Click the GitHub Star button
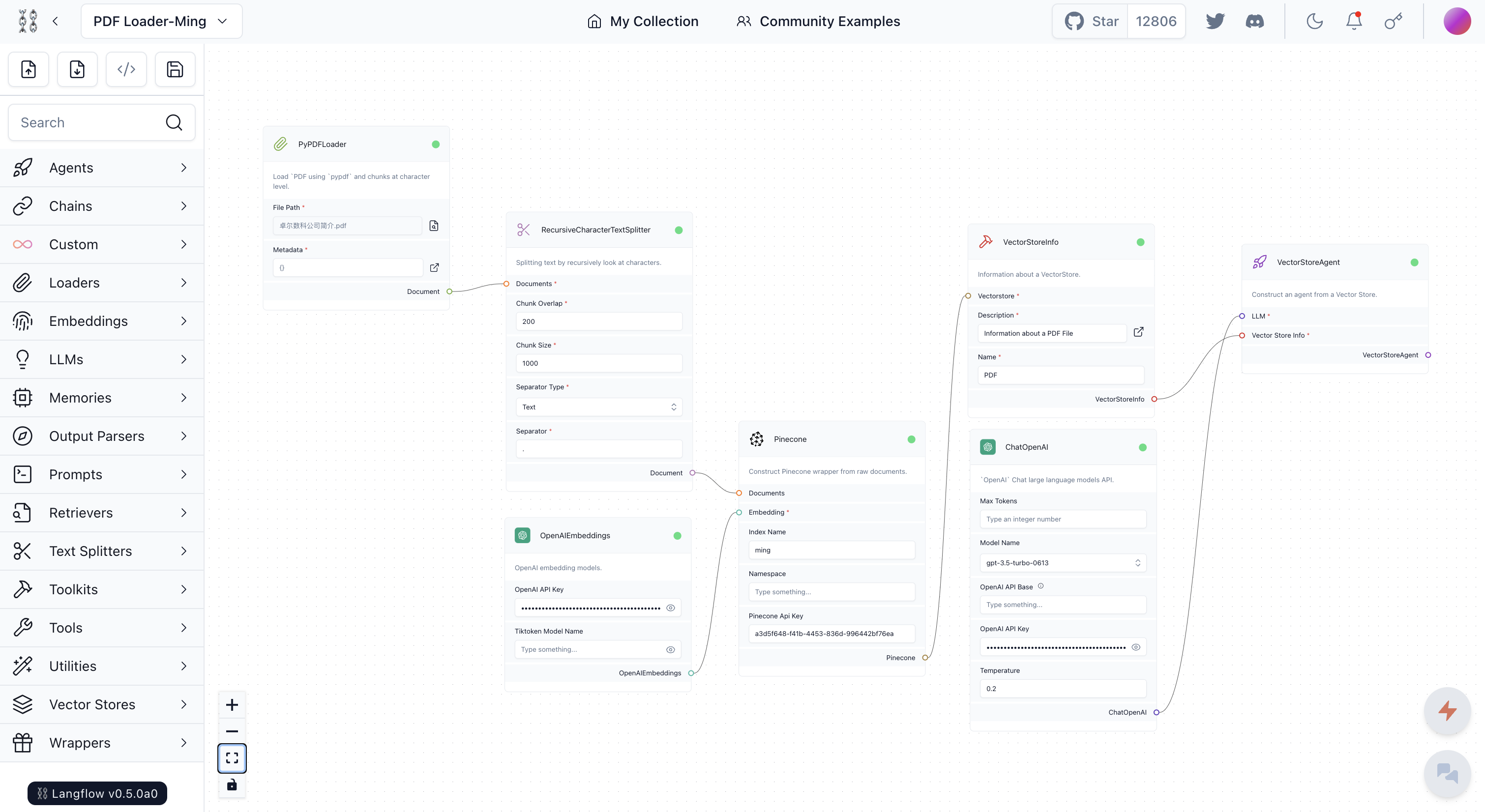This screenshot has width=1485, height=812. [1090, 21]
